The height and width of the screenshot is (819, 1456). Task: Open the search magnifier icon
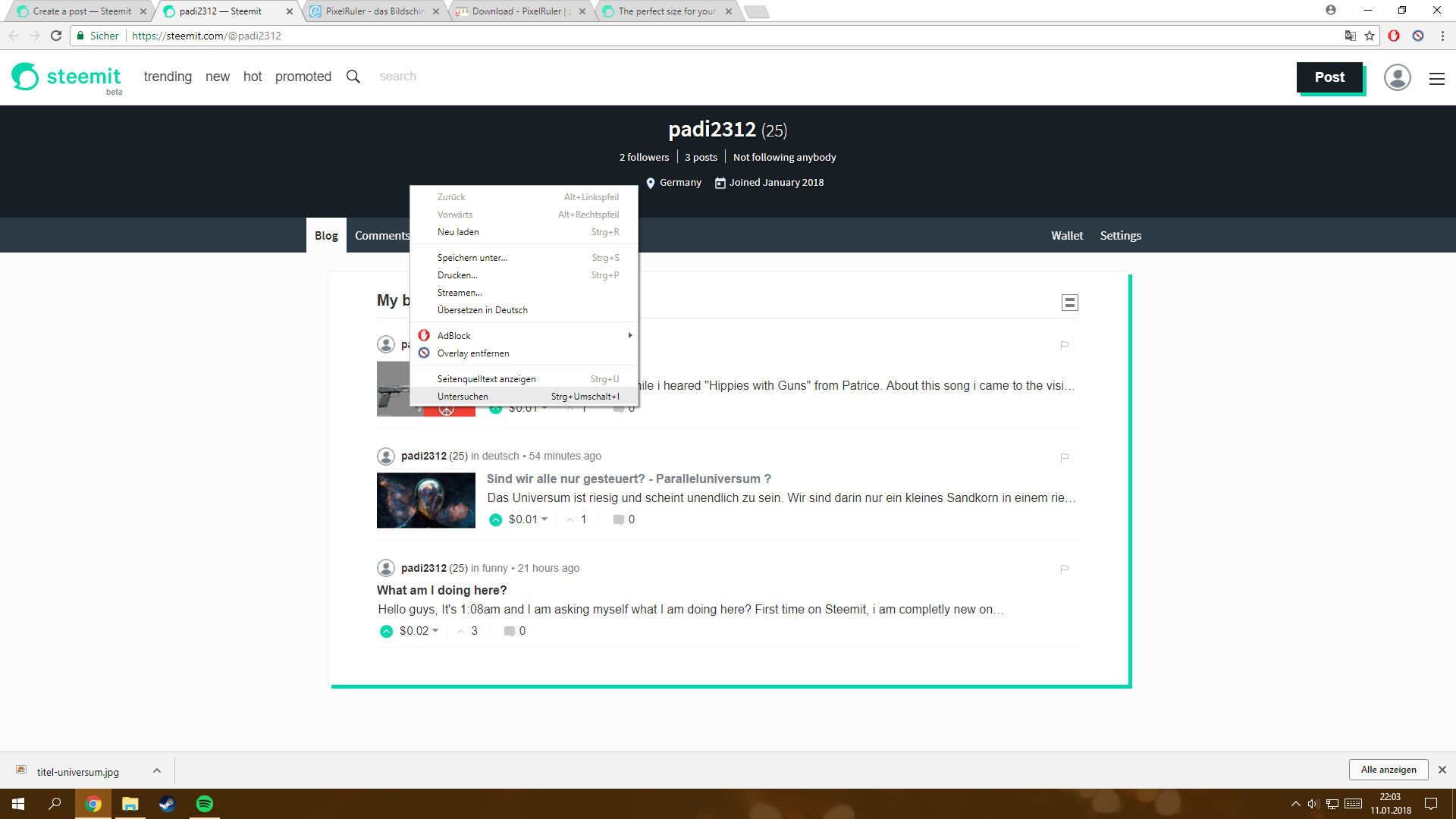click(353, 76)
